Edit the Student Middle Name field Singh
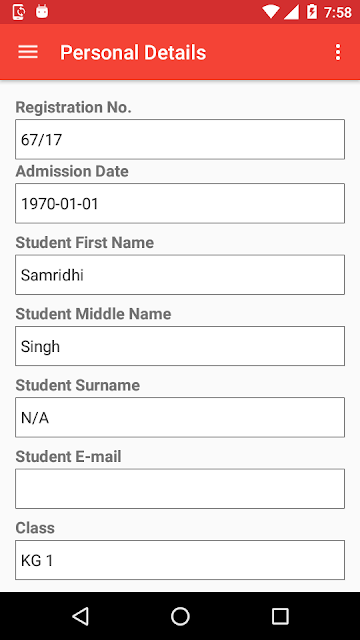The width and height of the screenshot is (360, 640). click(x=180, y=346)
